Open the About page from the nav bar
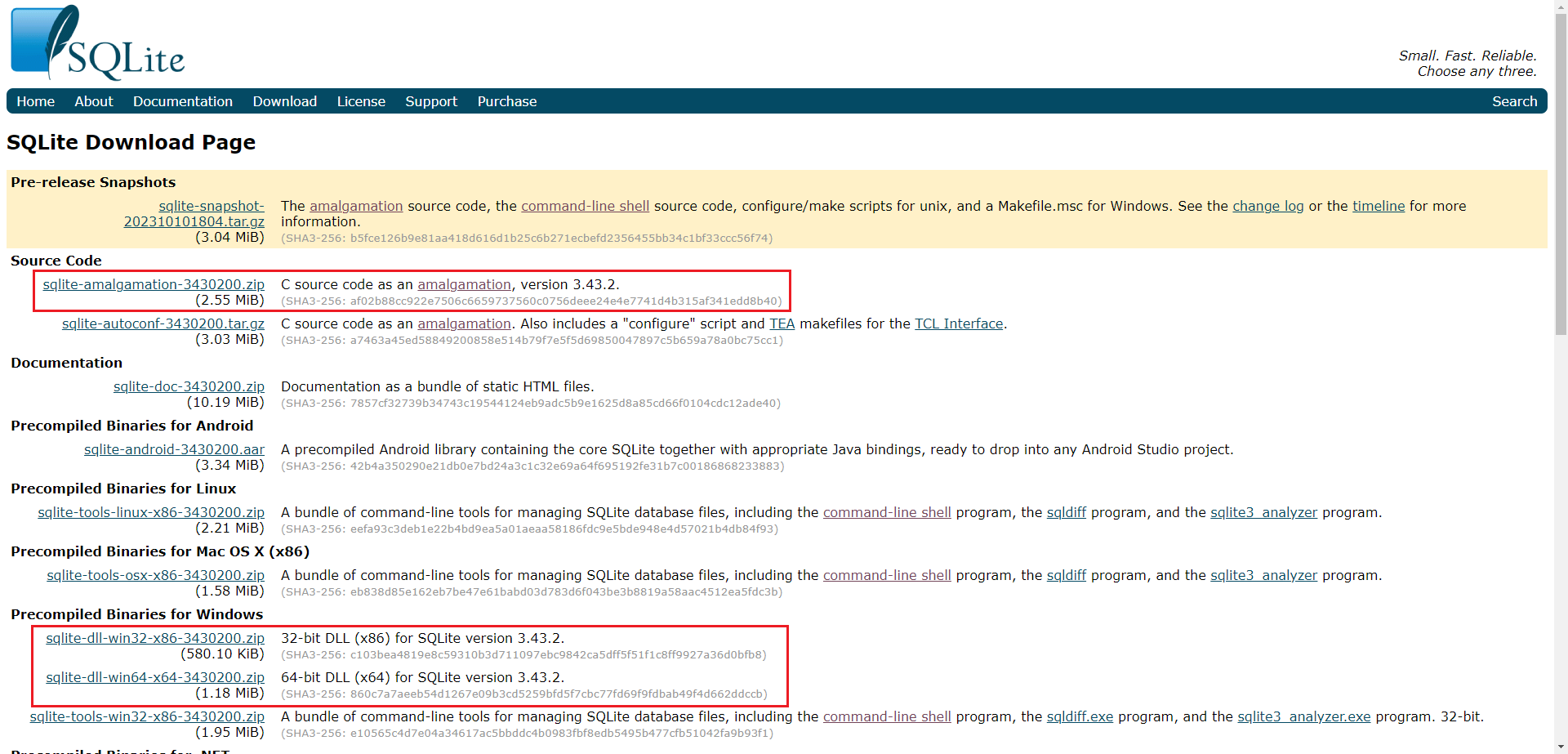The height and width of the screenshot is (754, 1568). point(94,101)
